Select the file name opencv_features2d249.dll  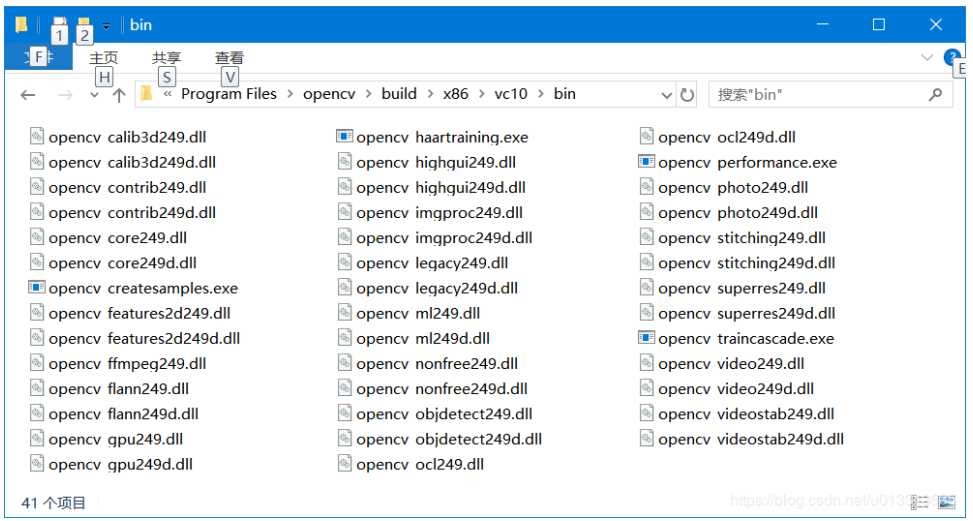point(139,313)
